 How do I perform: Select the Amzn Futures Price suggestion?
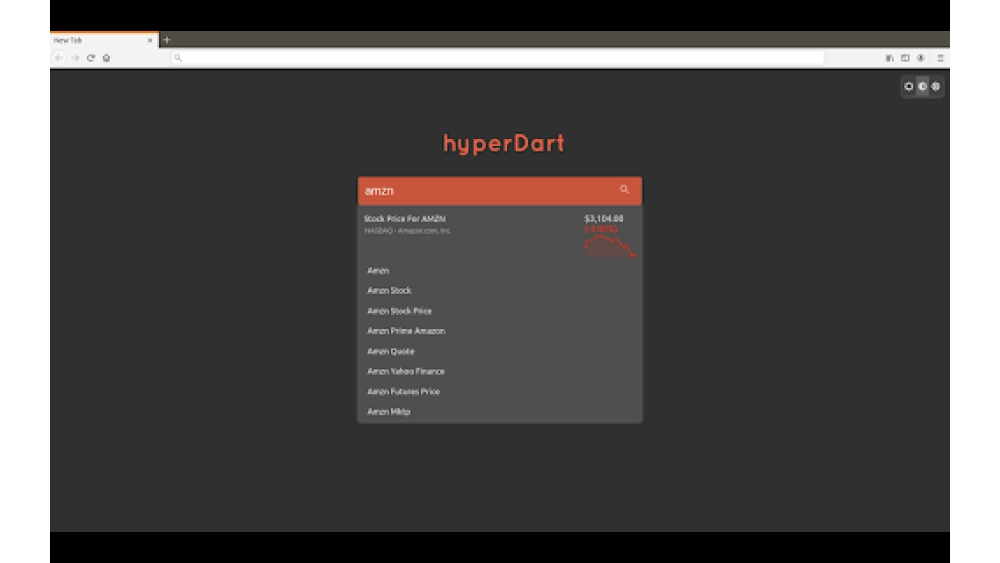click(499, 391)
